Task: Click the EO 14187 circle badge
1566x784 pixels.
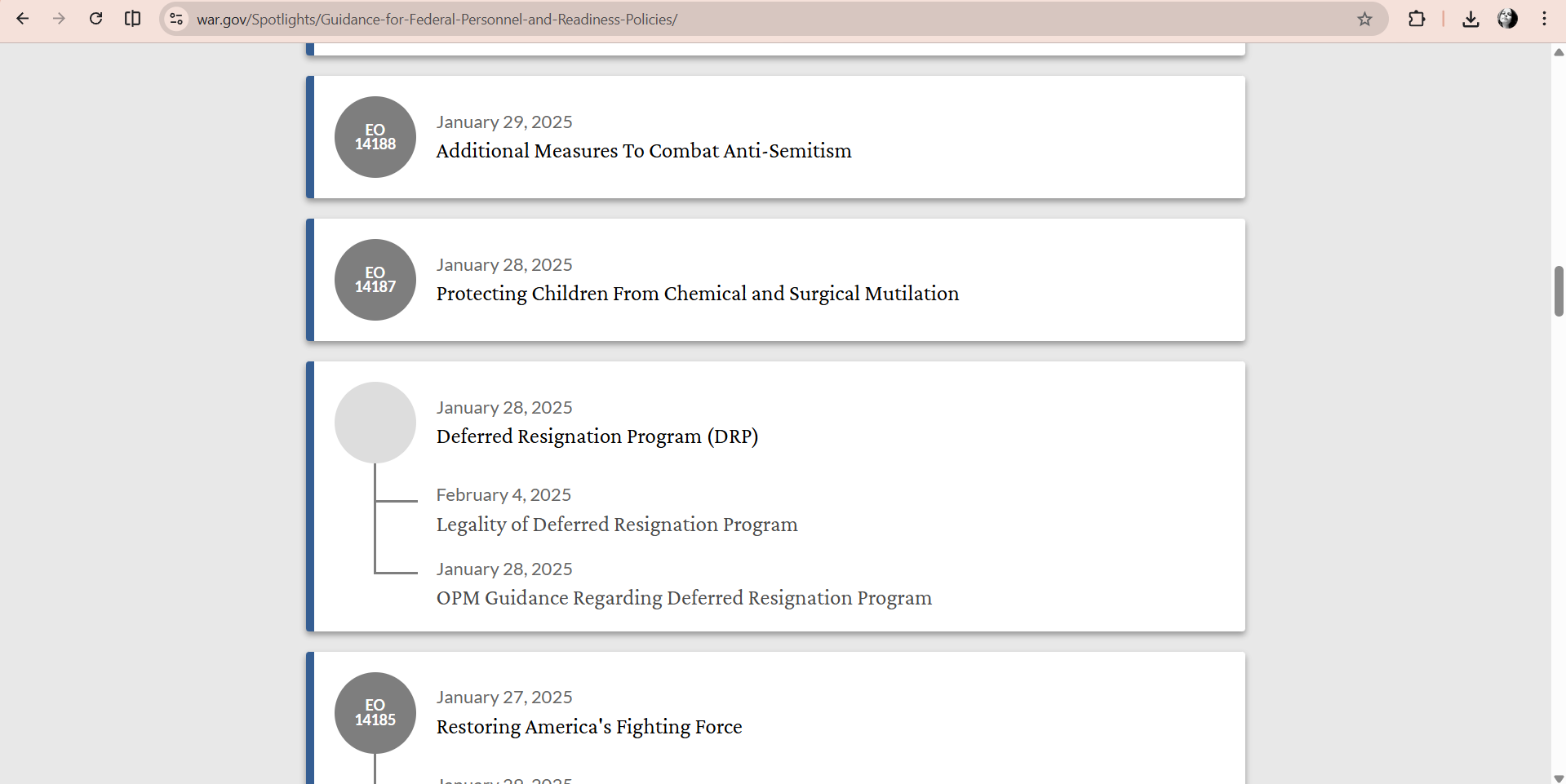Action: tap(375, 280)
